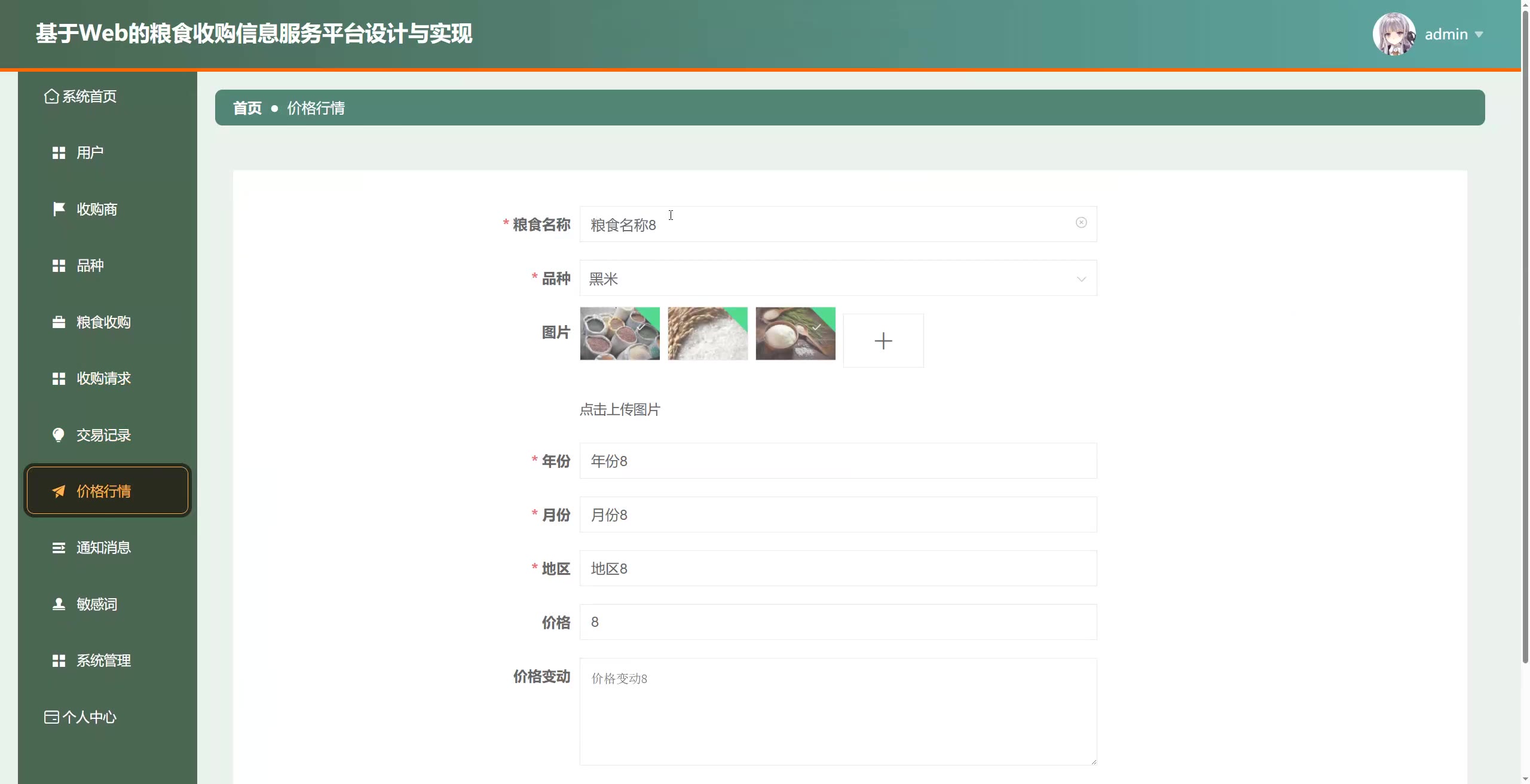Click the plus box to upload an image
1530x784 pixels.
[x=883, y=341]
